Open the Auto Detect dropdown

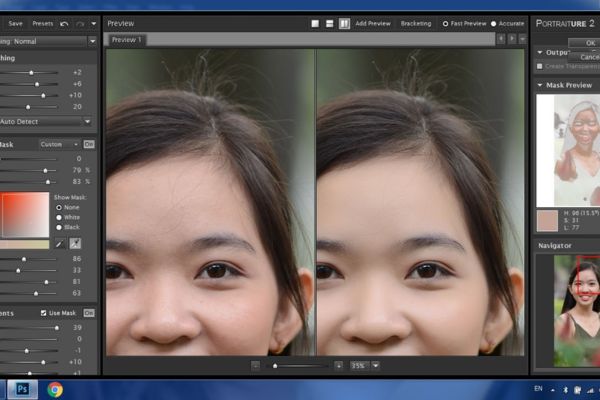coord(87,122)
